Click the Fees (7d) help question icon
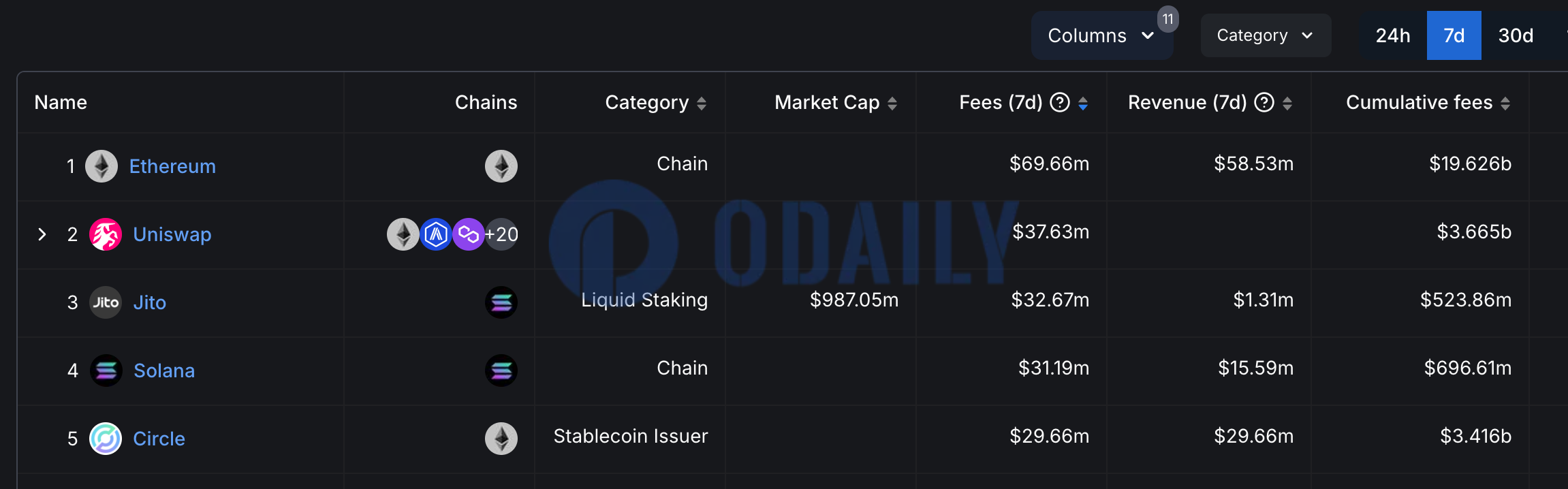Viewport: 1568px width, 489px height. [1060, 102]
